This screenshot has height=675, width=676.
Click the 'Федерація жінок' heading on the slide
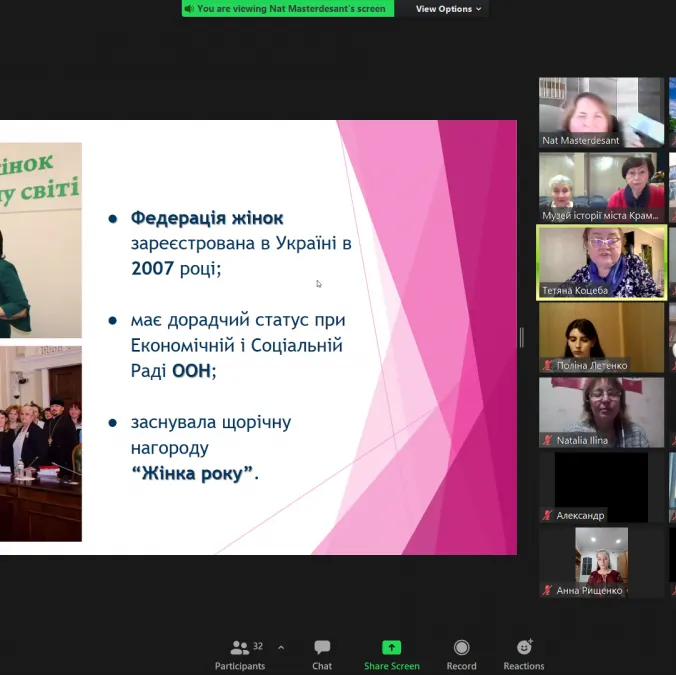tap(207, 218)
